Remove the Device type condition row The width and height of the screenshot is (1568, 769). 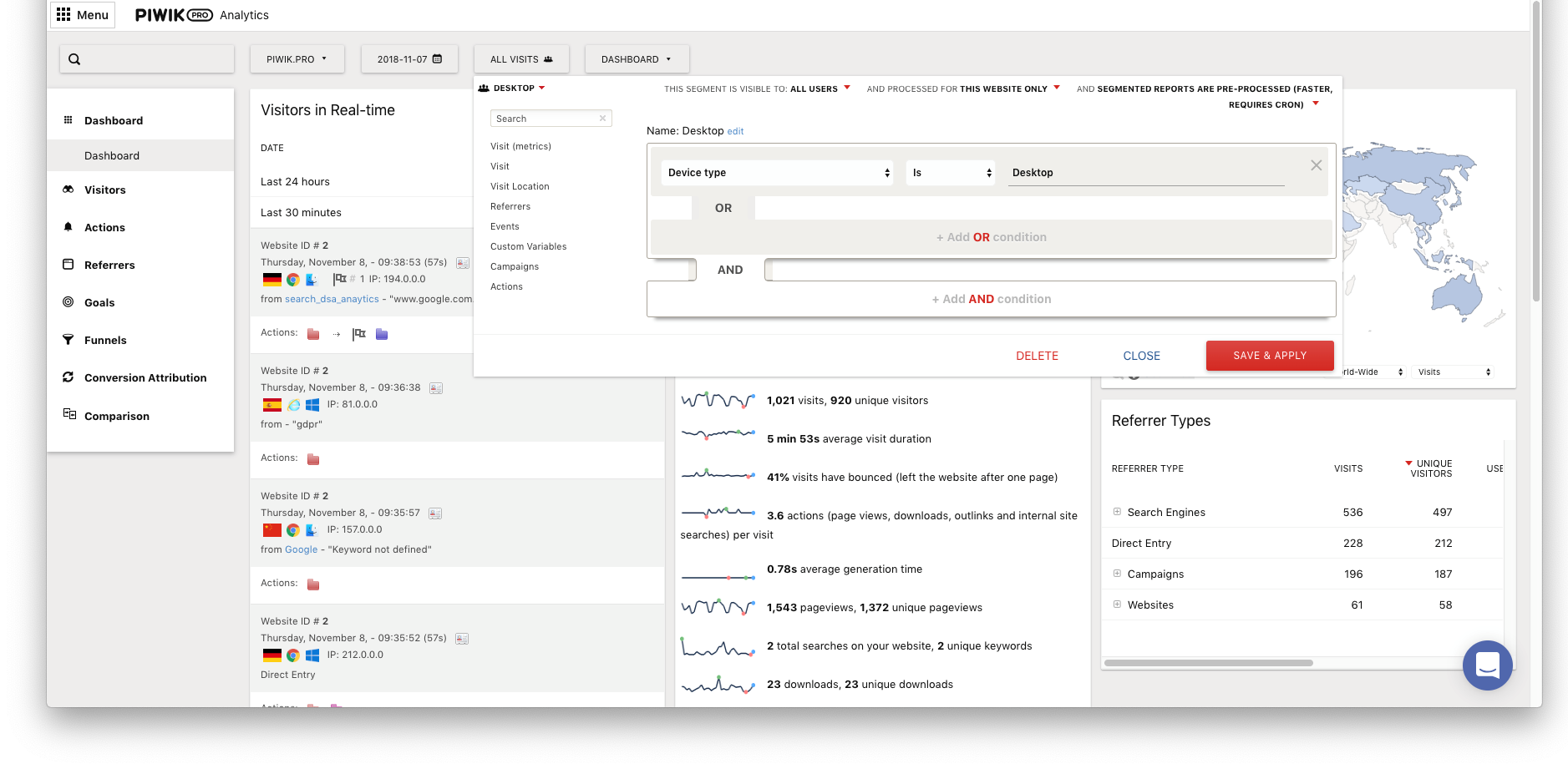pos(1316,165)
